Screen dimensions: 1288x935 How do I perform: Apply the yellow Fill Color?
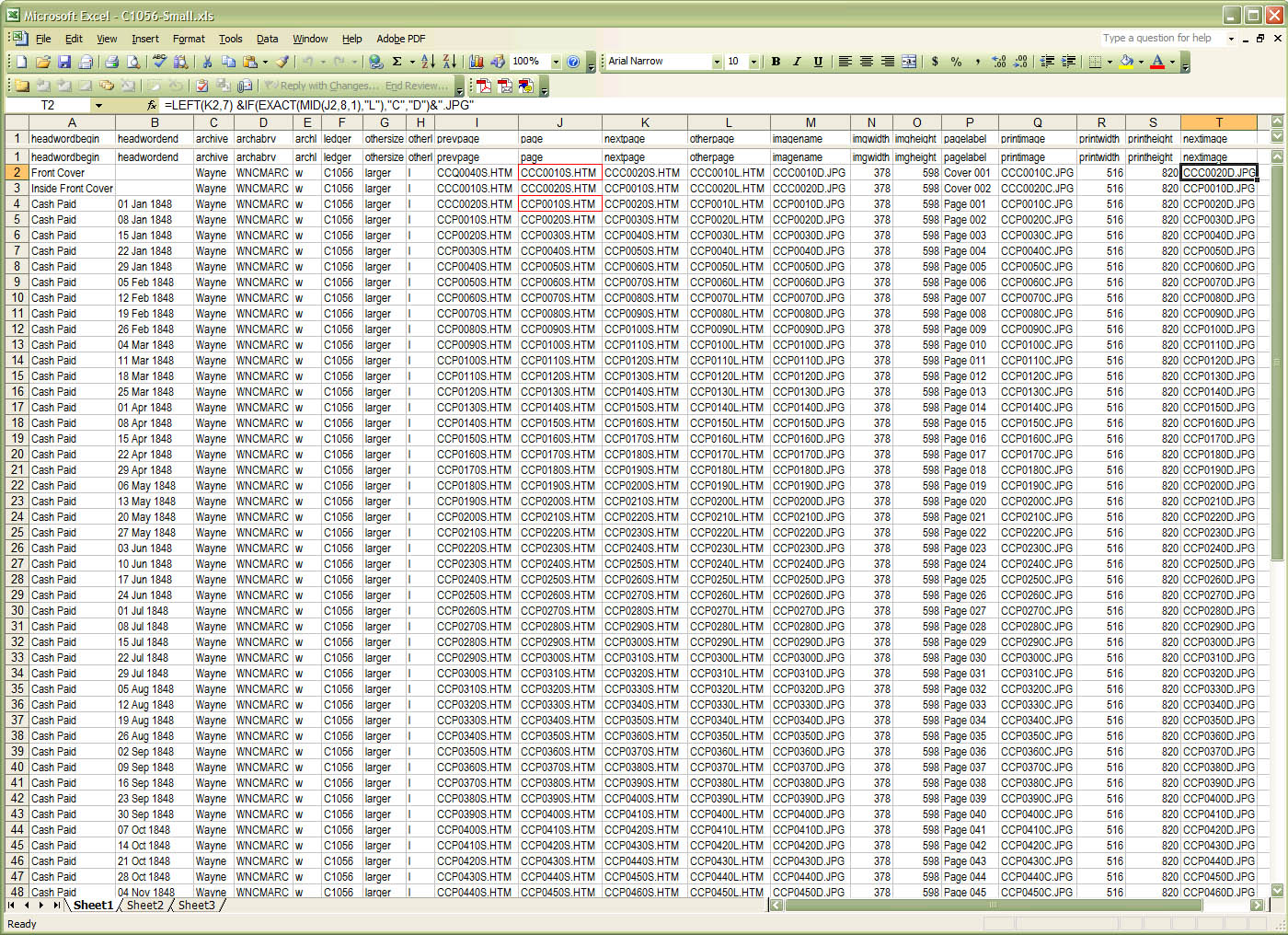(x=1126, y=62)
